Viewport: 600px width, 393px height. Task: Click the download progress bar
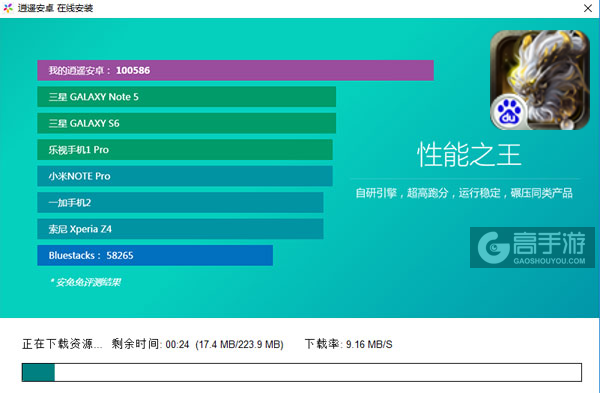tap(302, 372)
